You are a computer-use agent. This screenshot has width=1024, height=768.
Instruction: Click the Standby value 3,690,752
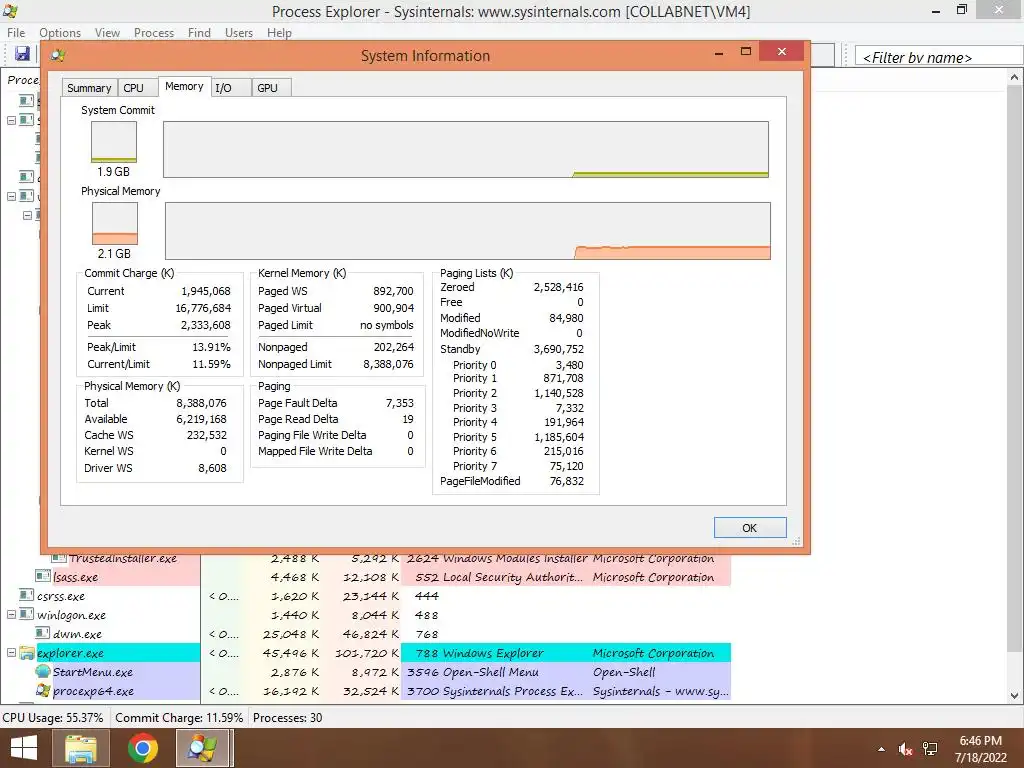pos(558,349)
